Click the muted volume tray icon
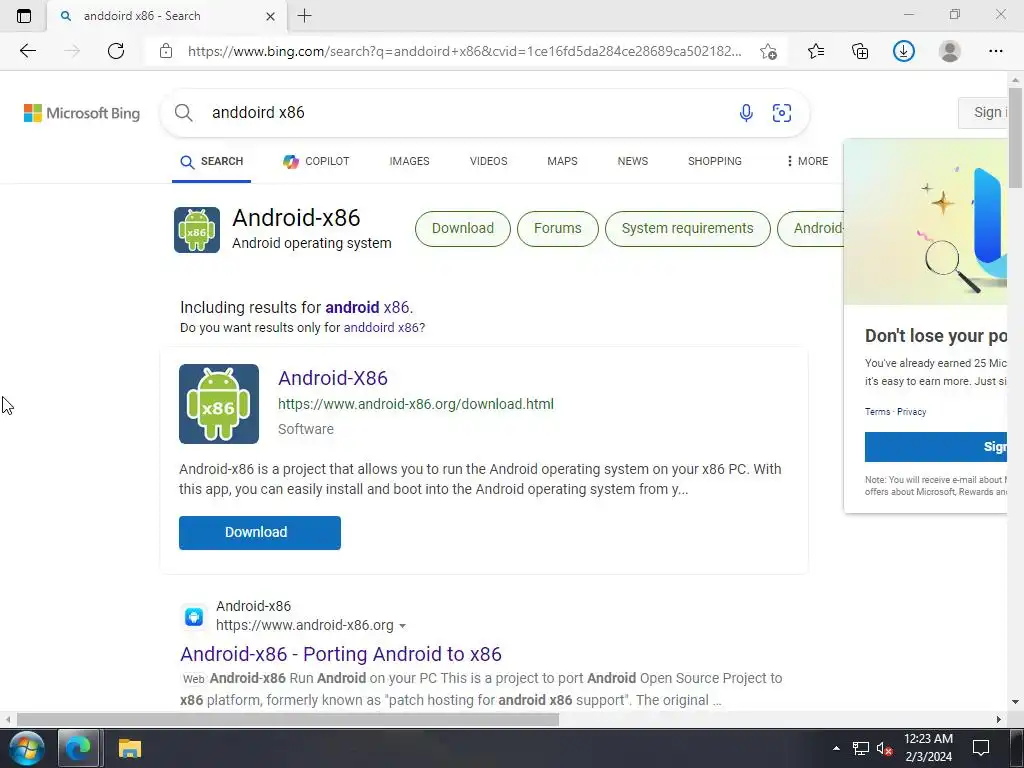This screenshot has width=1024, height=768. click(884, 748)
